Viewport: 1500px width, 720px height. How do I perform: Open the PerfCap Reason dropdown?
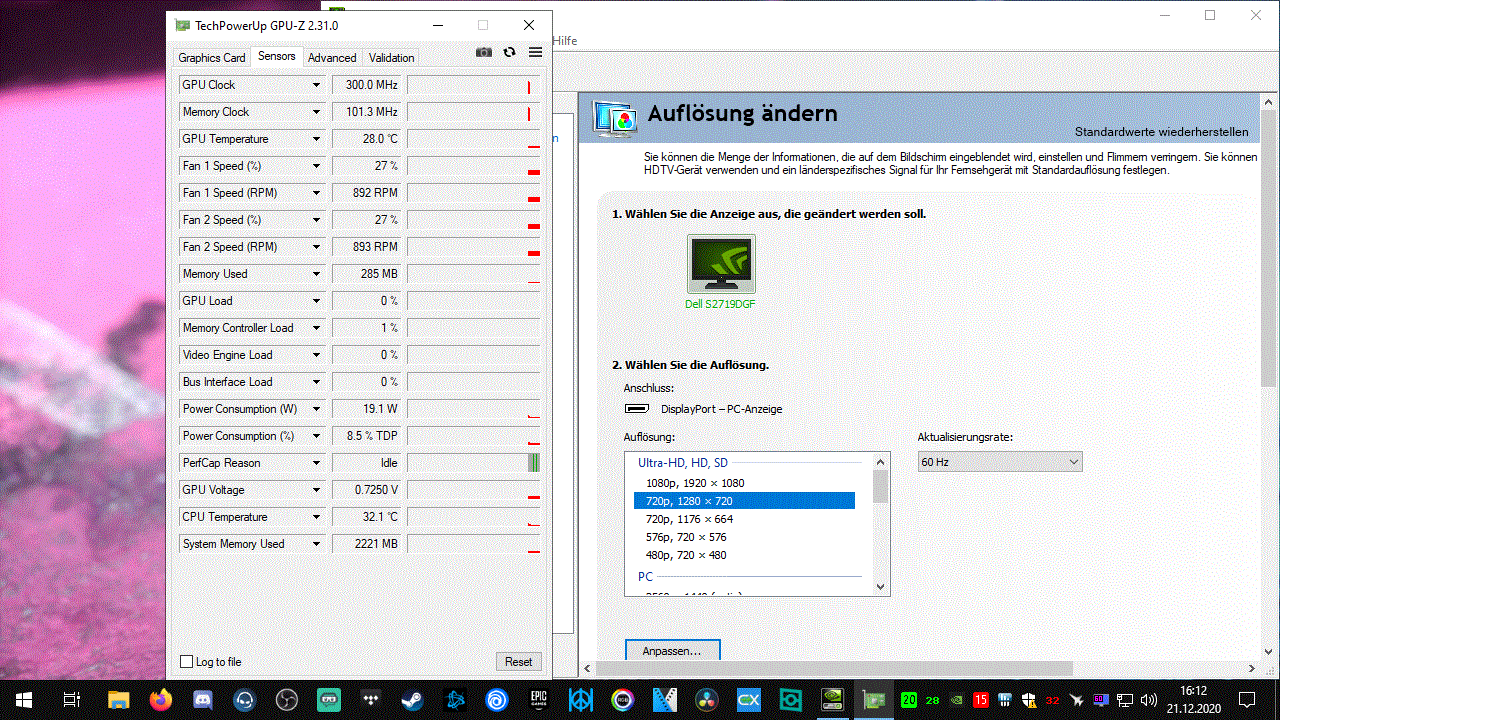click(316, 463)
